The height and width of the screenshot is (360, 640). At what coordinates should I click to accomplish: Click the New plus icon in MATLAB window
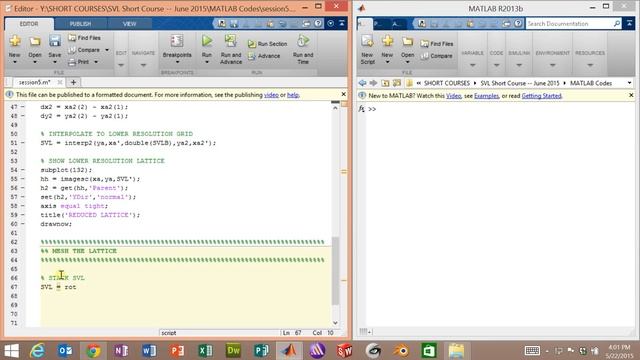pyautogui.click(x=387, y=41)
